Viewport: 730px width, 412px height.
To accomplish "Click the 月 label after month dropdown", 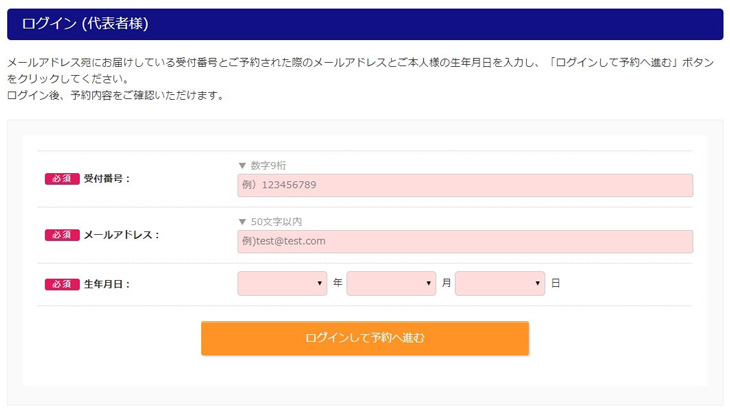I will coord(446,284).
